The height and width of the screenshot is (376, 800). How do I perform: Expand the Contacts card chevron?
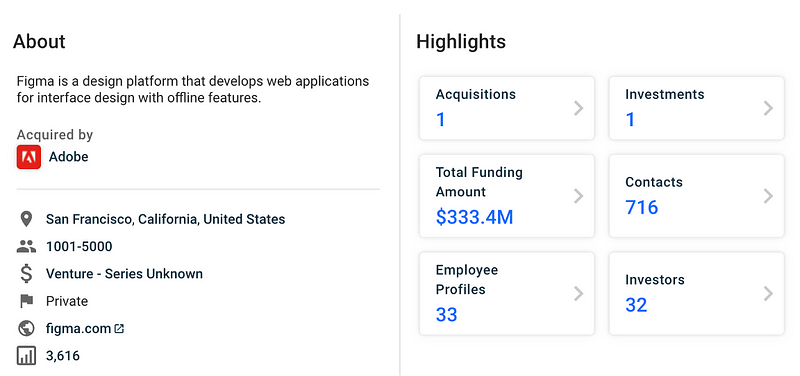coord(768,196)
